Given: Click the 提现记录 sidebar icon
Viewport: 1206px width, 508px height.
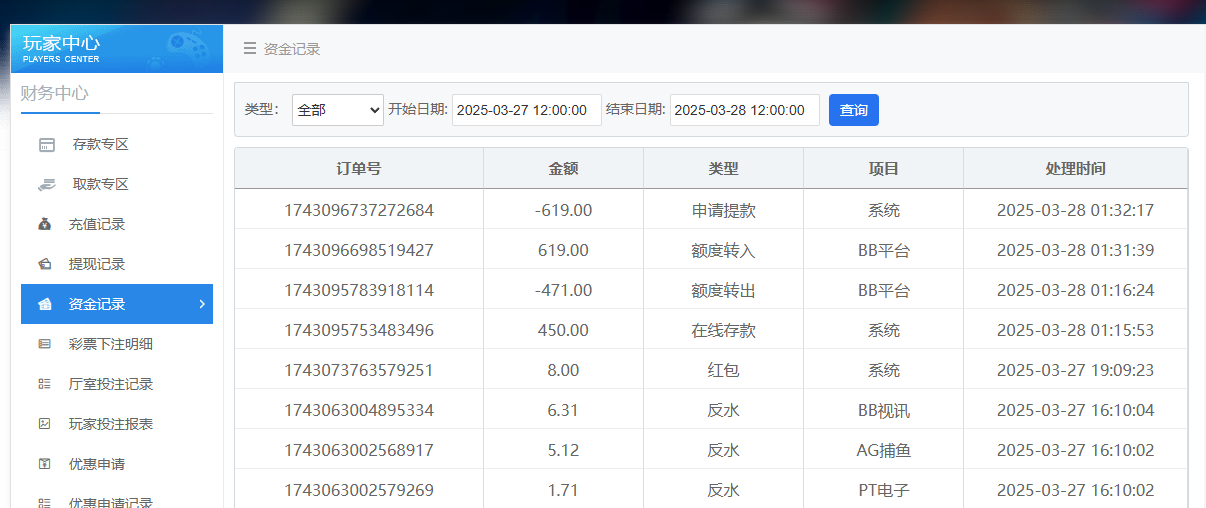Looking at the screenshot, I should coord(45,265).
